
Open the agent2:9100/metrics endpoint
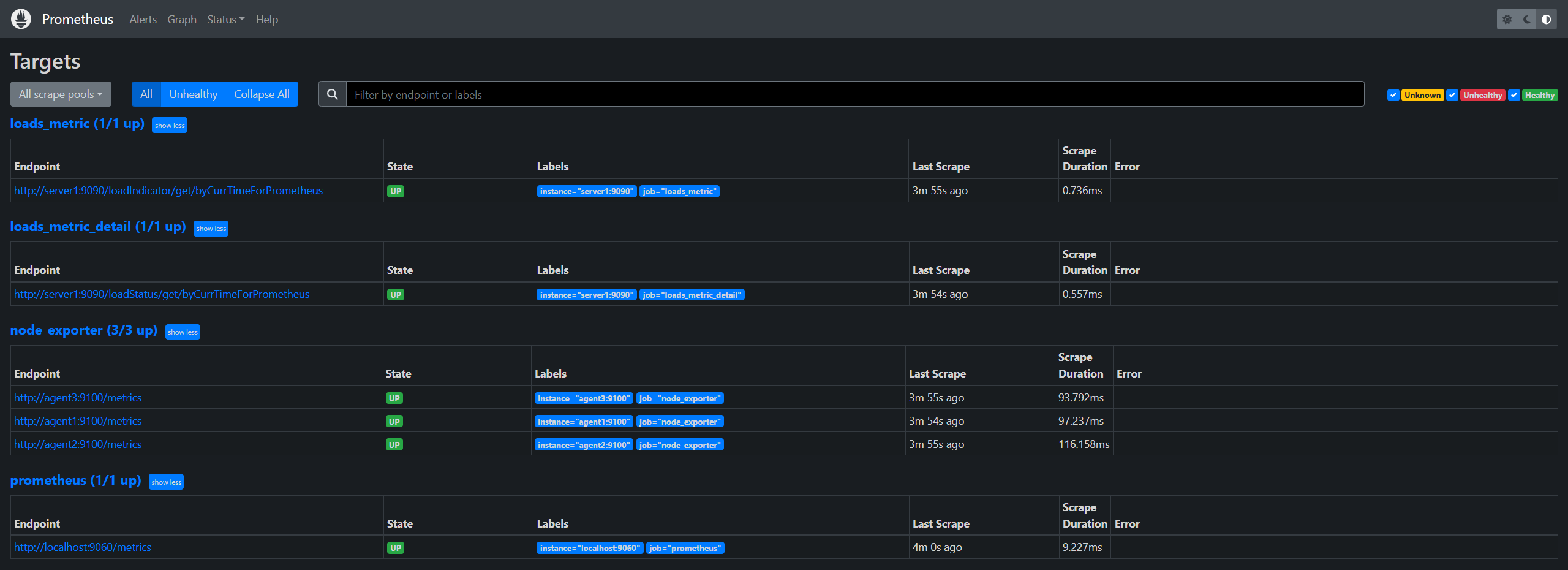click(x=78, y=444)
